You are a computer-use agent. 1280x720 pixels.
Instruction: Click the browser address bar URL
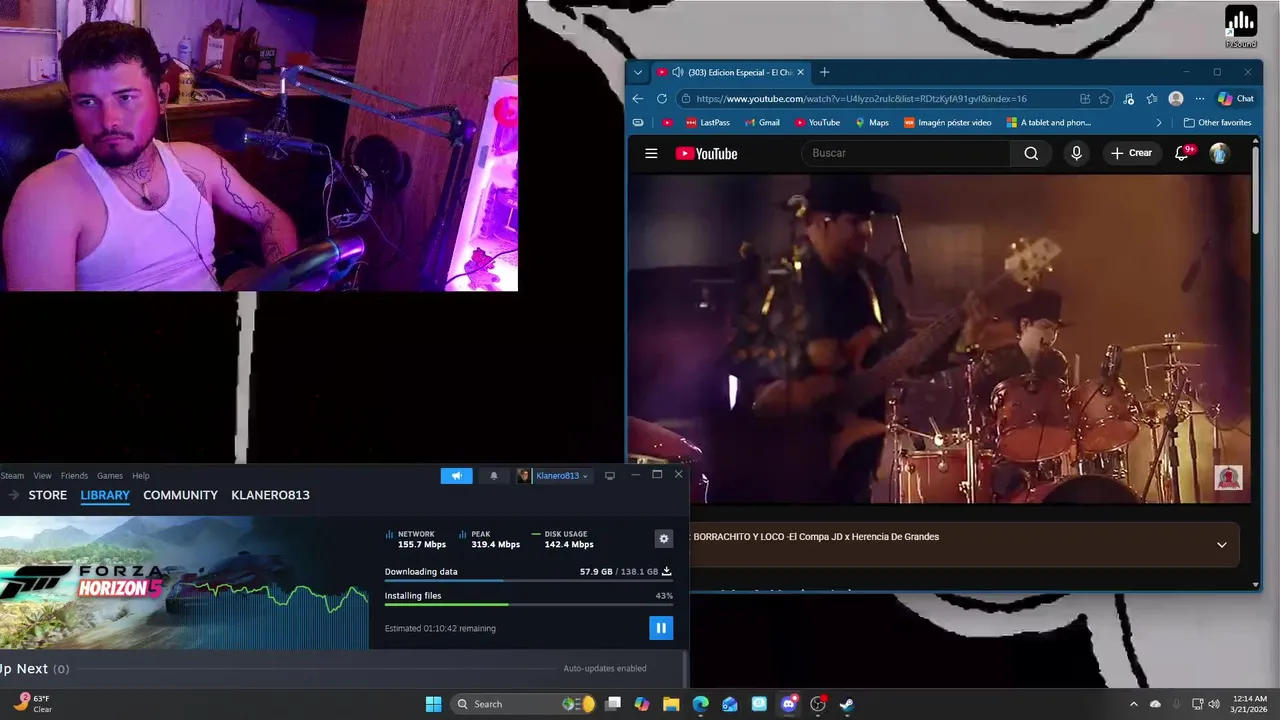861,98
